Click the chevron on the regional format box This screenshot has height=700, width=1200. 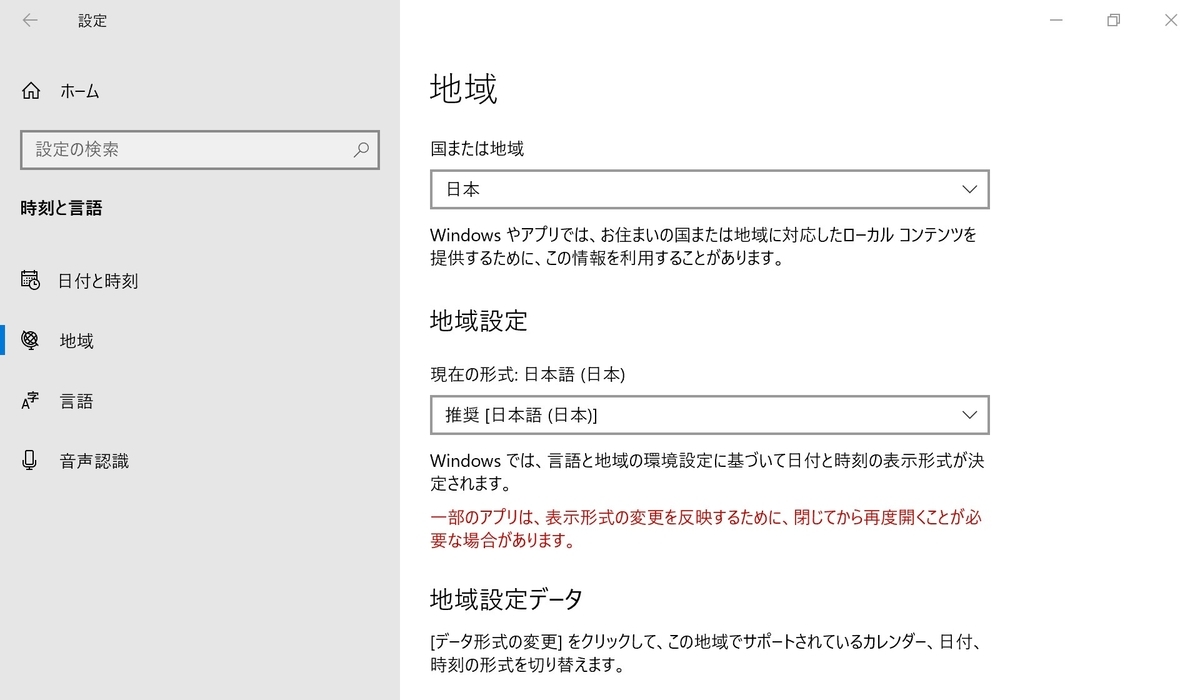(x=968, y=414)
